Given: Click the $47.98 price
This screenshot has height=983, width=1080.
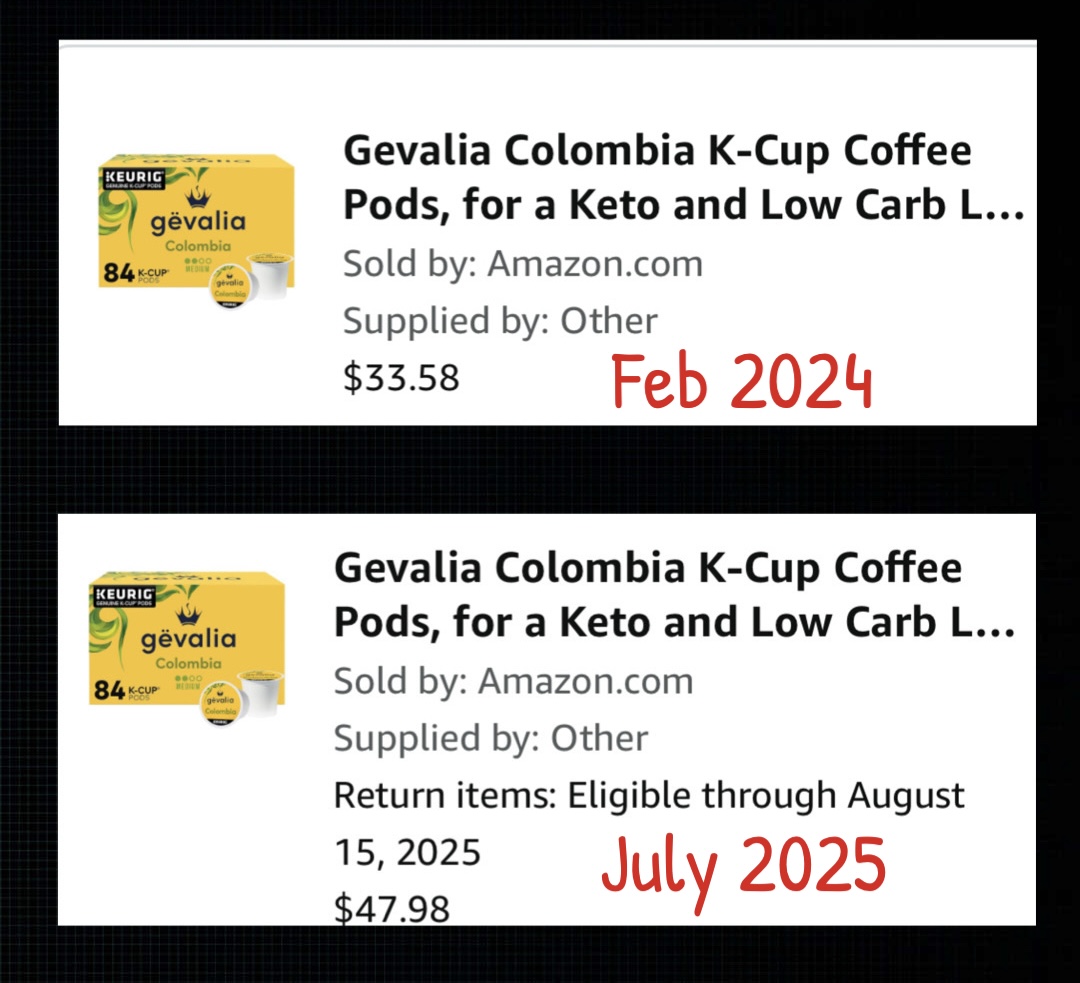Looking at the screenshot, I should [391, 908].
